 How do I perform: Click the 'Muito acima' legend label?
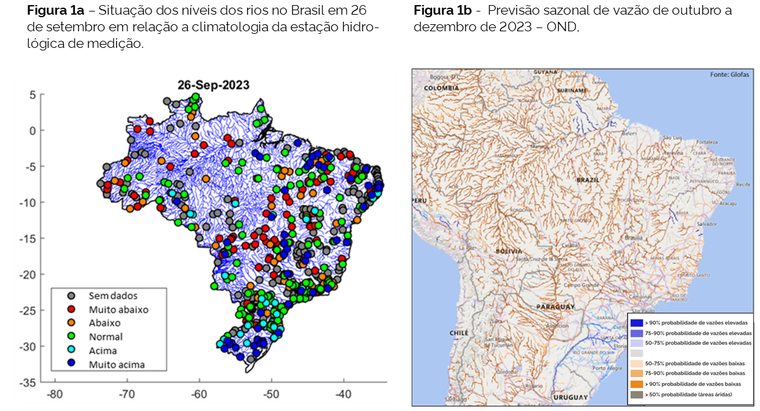click(116, 364)
